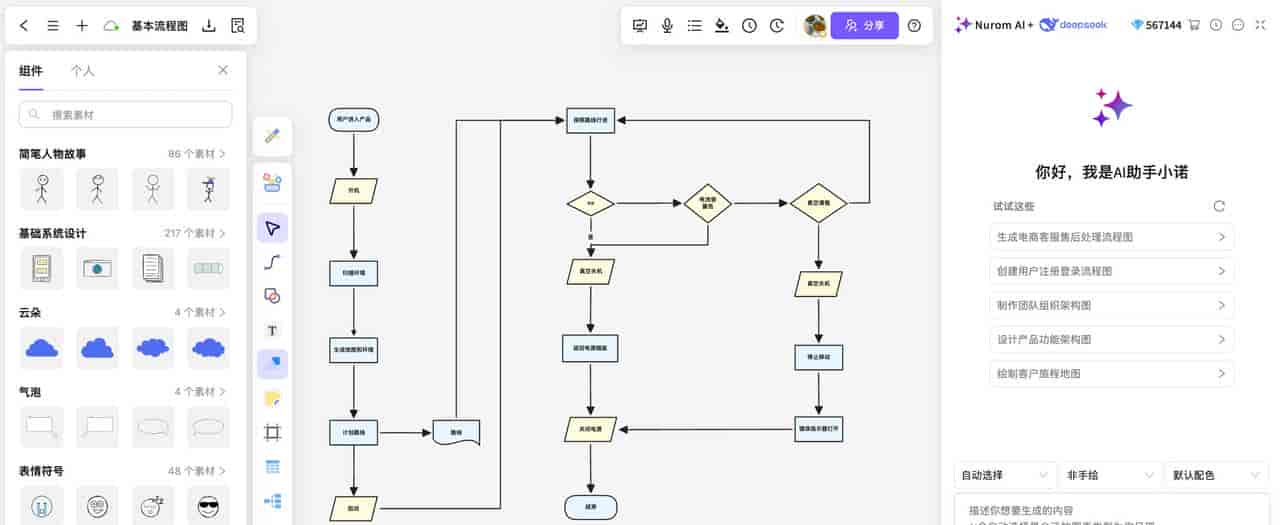Click the 搜索素材 search field

(x=125, y=115)
